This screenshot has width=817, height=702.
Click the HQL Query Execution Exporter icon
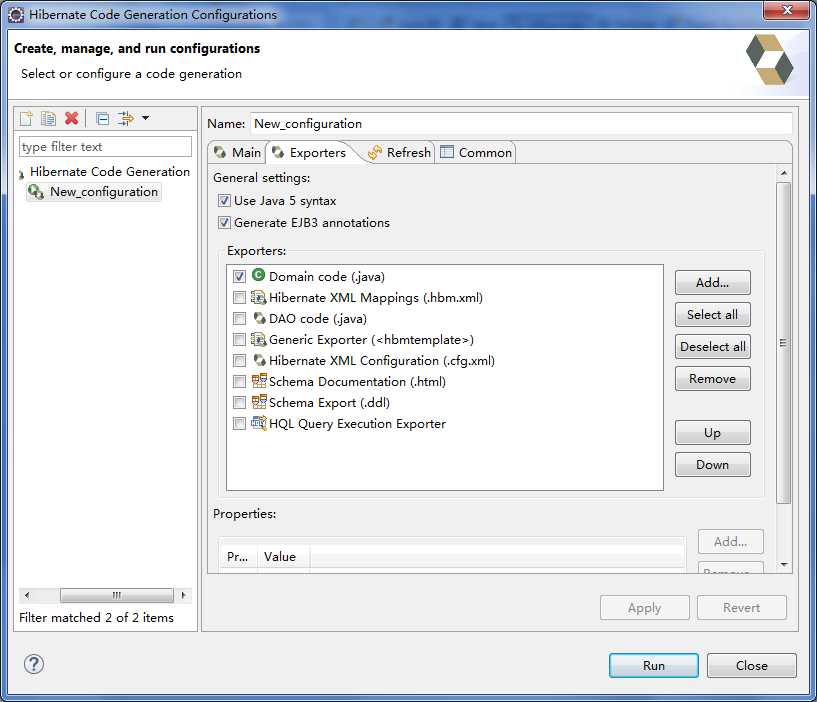tap(259, 423)
